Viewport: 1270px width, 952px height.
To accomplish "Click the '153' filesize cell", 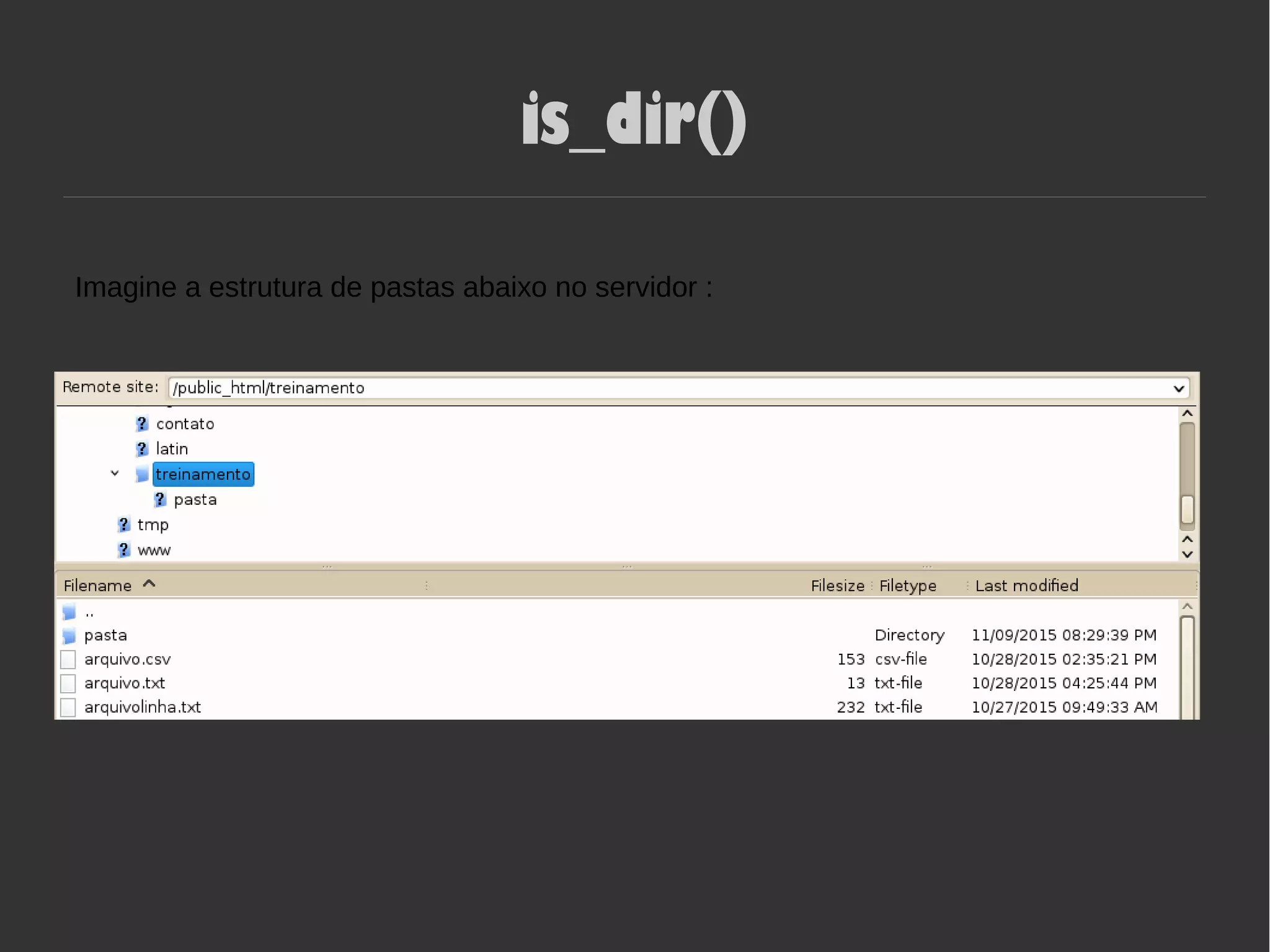I will coord(851,659).
